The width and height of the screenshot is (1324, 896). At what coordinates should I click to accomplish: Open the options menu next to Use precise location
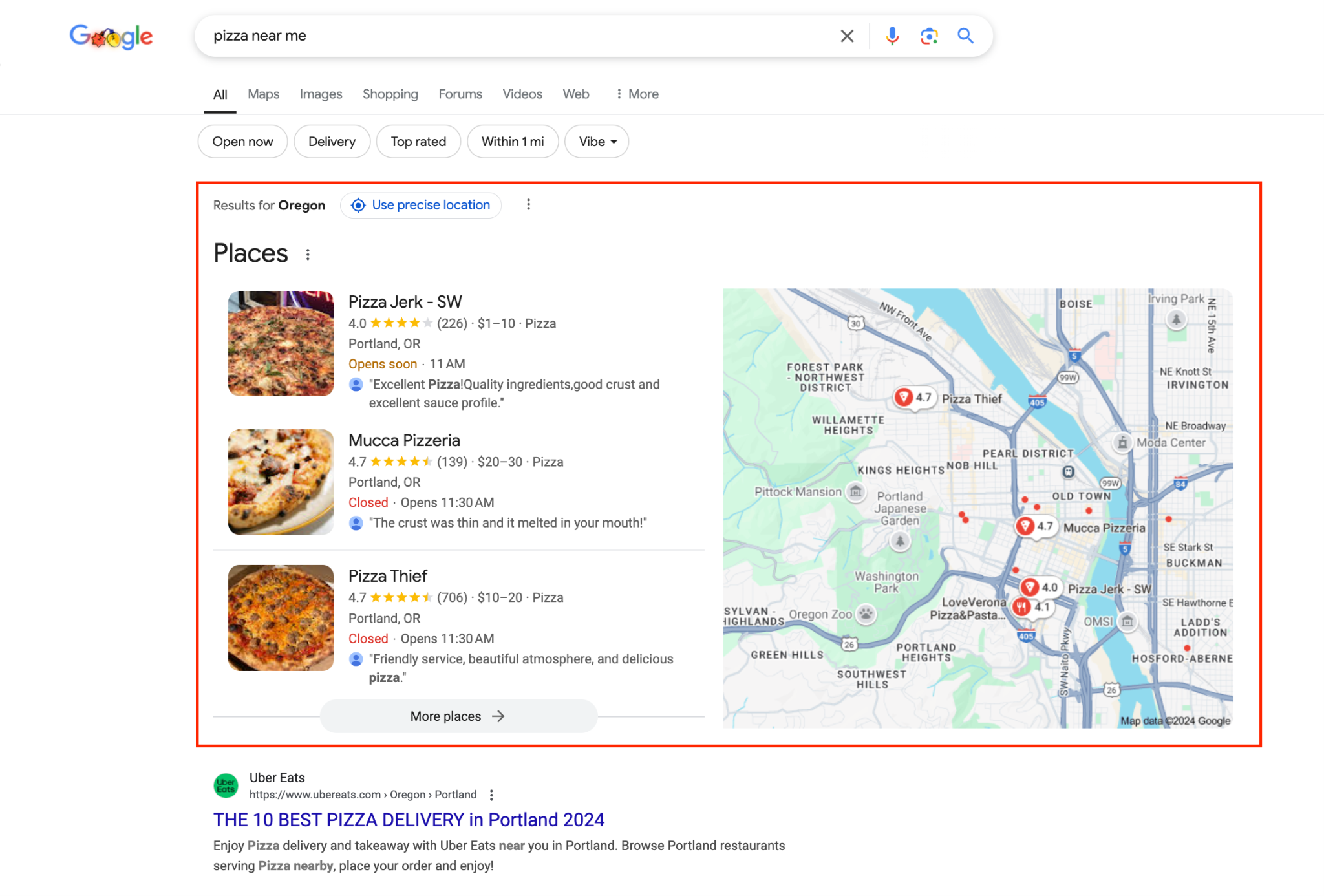(x=529, y=204)
